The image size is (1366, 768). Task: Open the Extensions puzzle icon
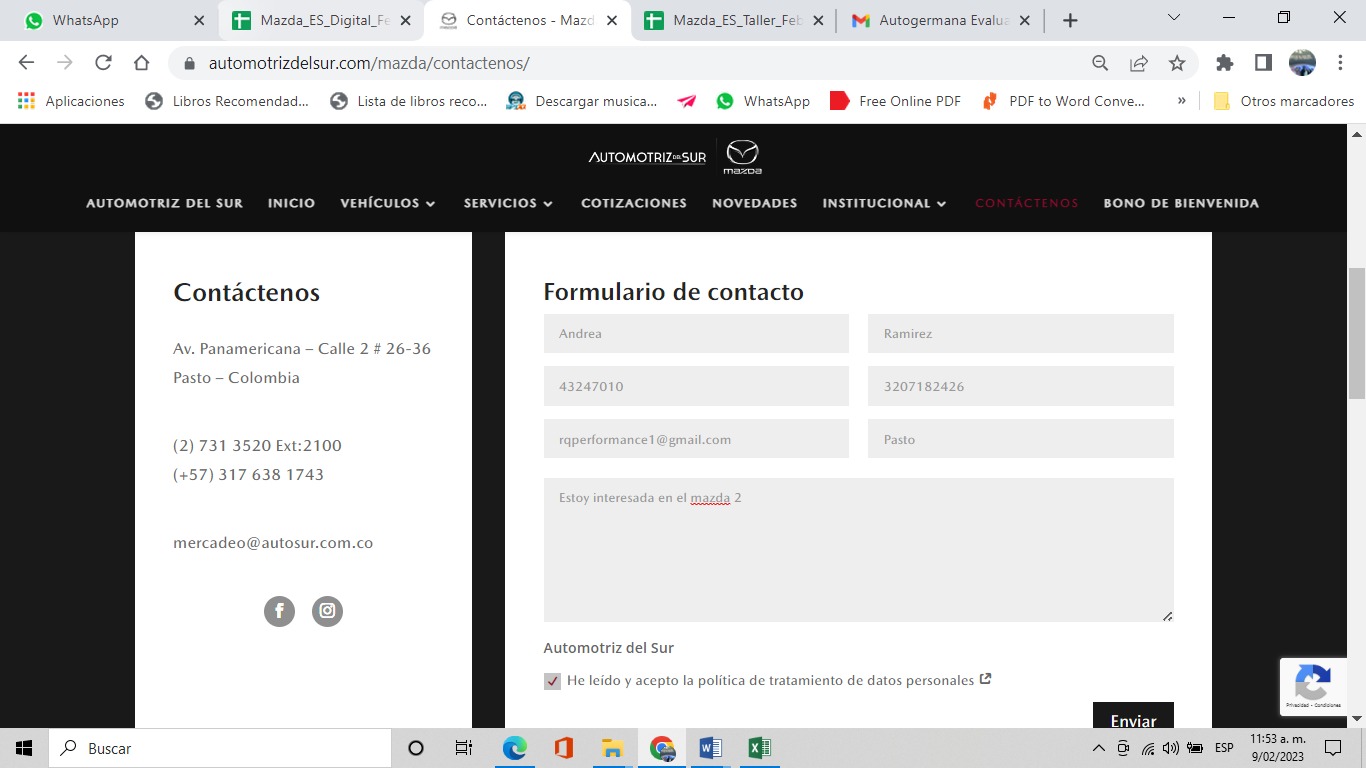tap(1225, 63)
